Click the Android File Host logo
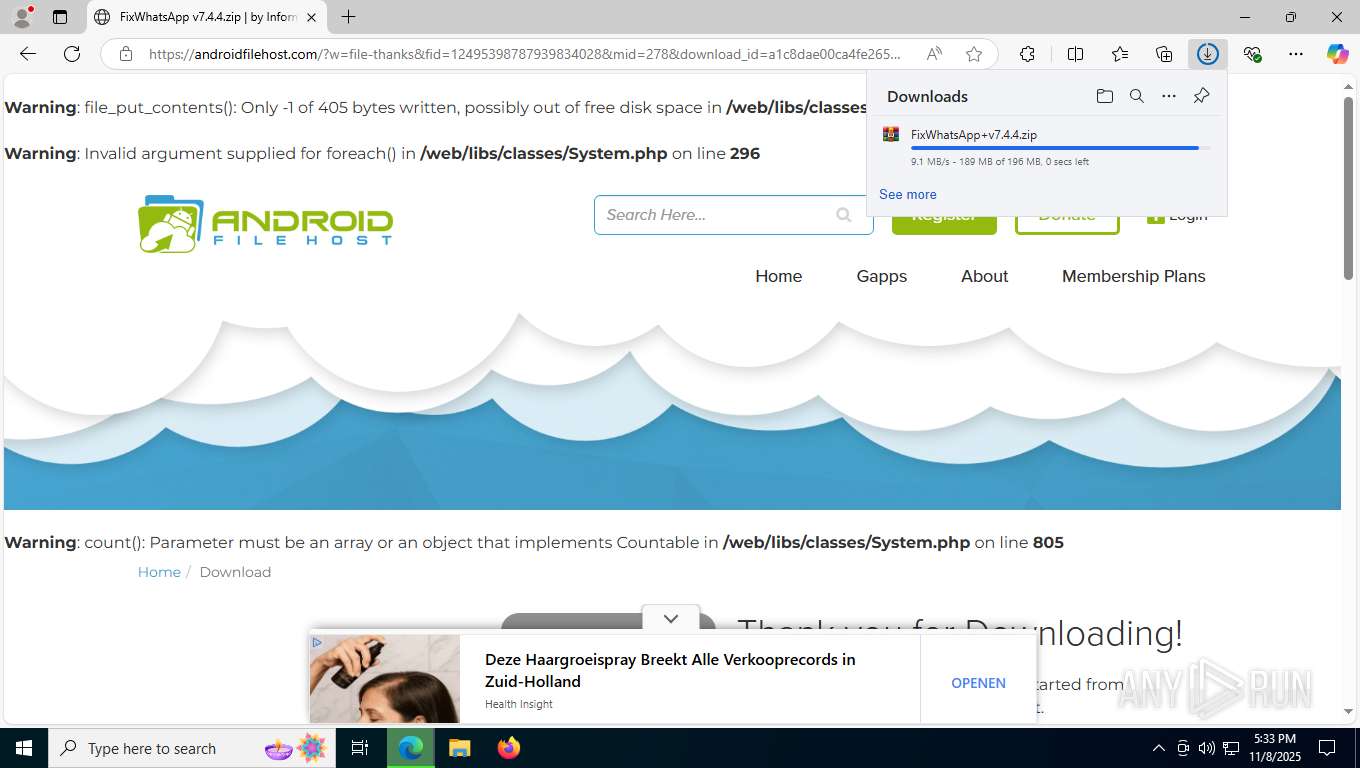 tap(265, 223)
